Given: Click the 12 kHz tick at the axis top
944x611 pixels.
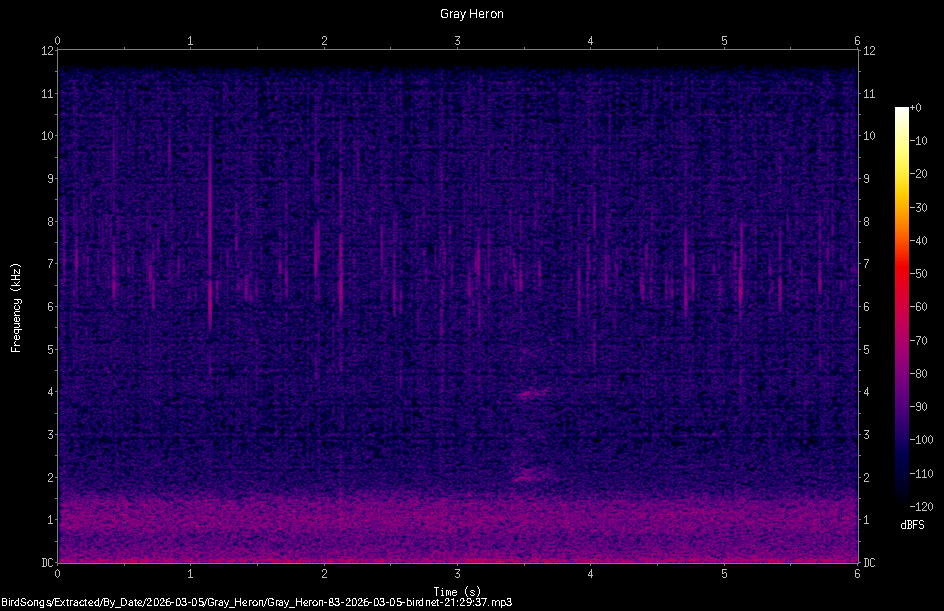Looking at the screenshot, I should click(x=46, y=51).
